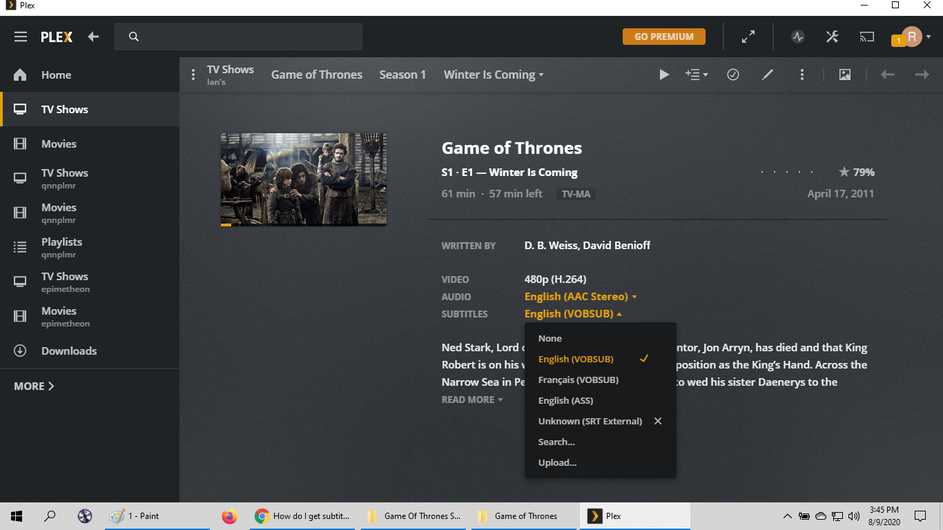Screen dimensions: 943x530
Task: Switch to Chrome 'How do I get subtit...' window
Action: 304,516
